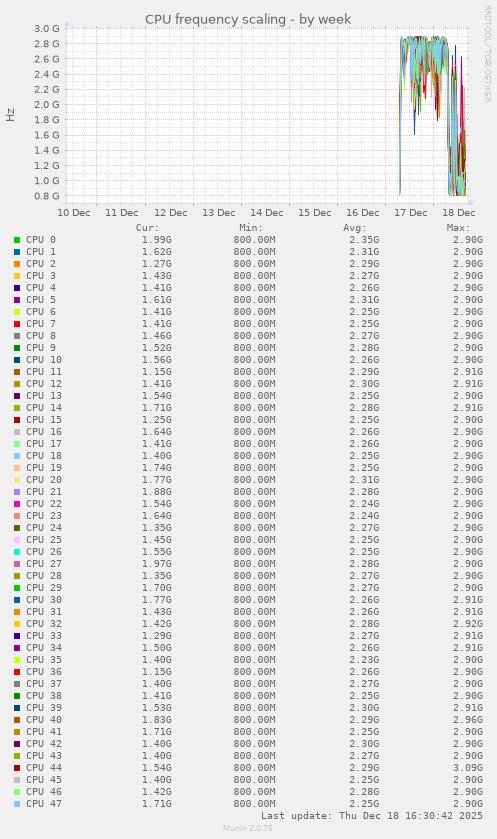
Task: Click the chart title CPU frequency scaling
Action: (248, 19)
